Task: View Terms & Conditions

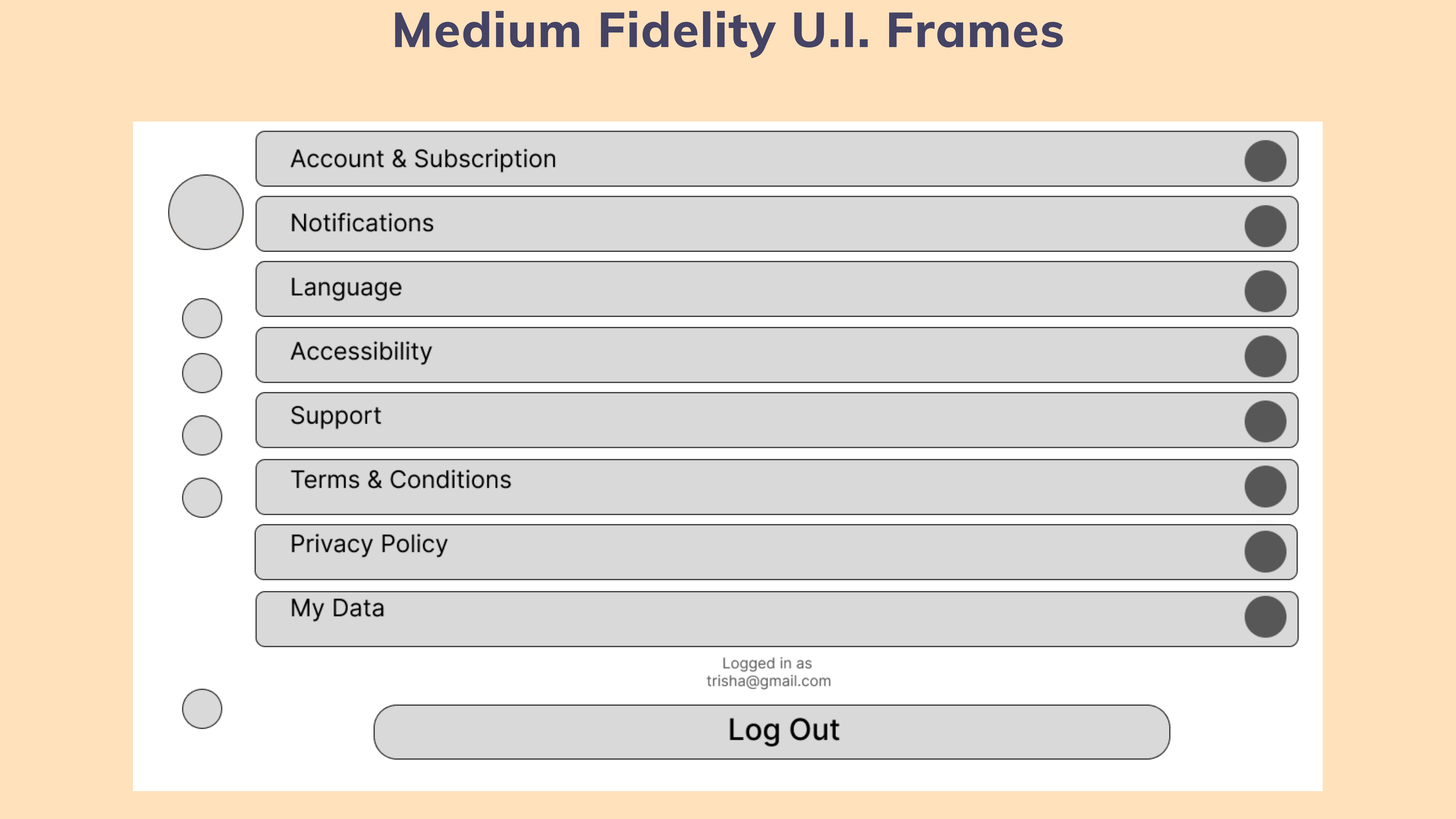Action: pyautogui.click(x=777, y=487)
